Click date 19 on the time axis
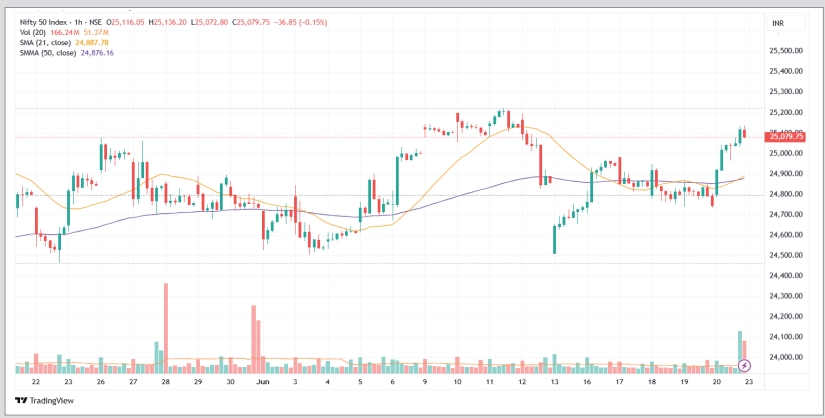This screenshot has width=825, height=418. pyautogui.click(x=684, y=383)
